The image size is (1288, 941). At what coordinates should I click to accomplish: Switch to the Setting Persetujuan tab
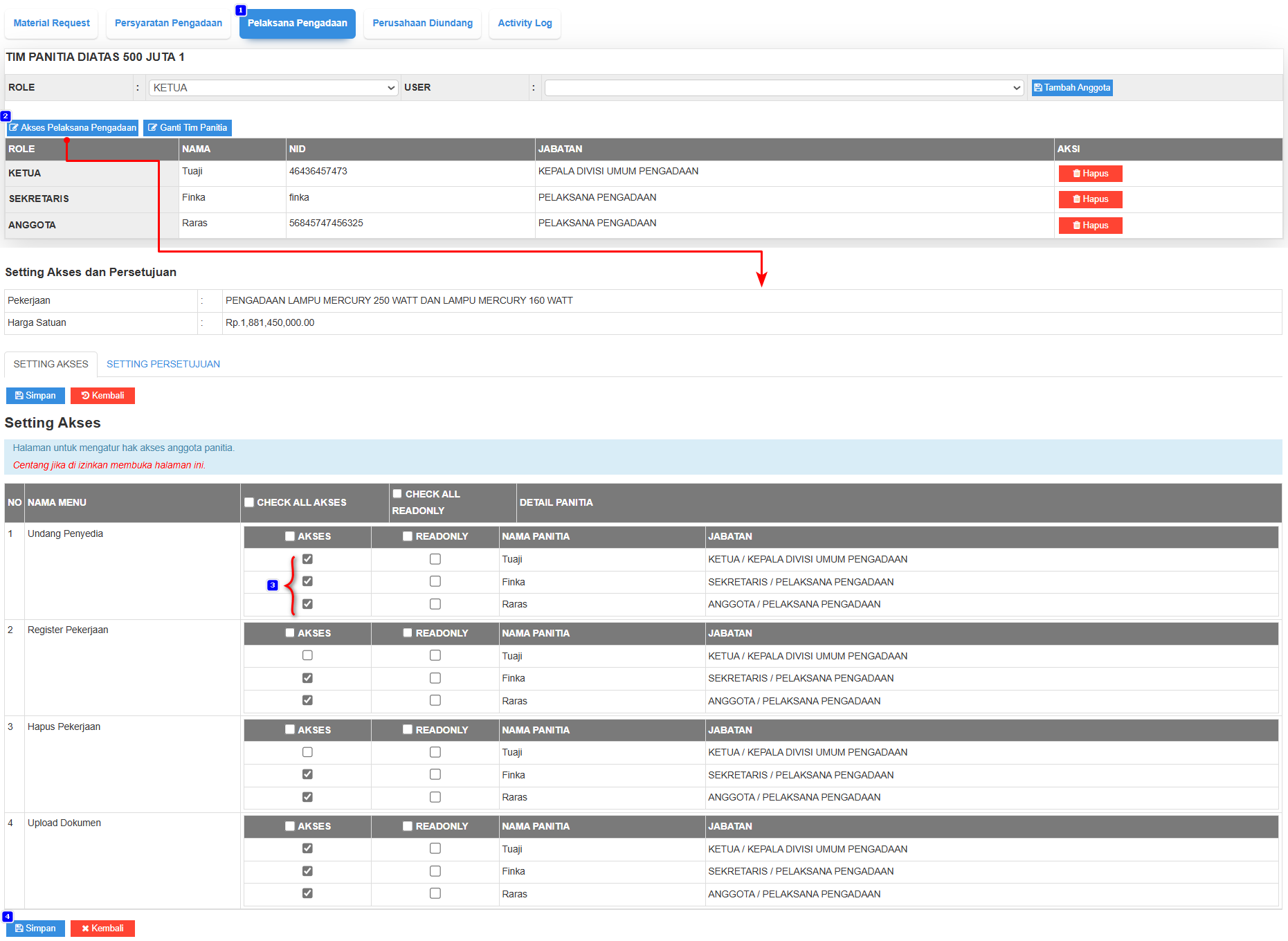click(x=163, y=365)
